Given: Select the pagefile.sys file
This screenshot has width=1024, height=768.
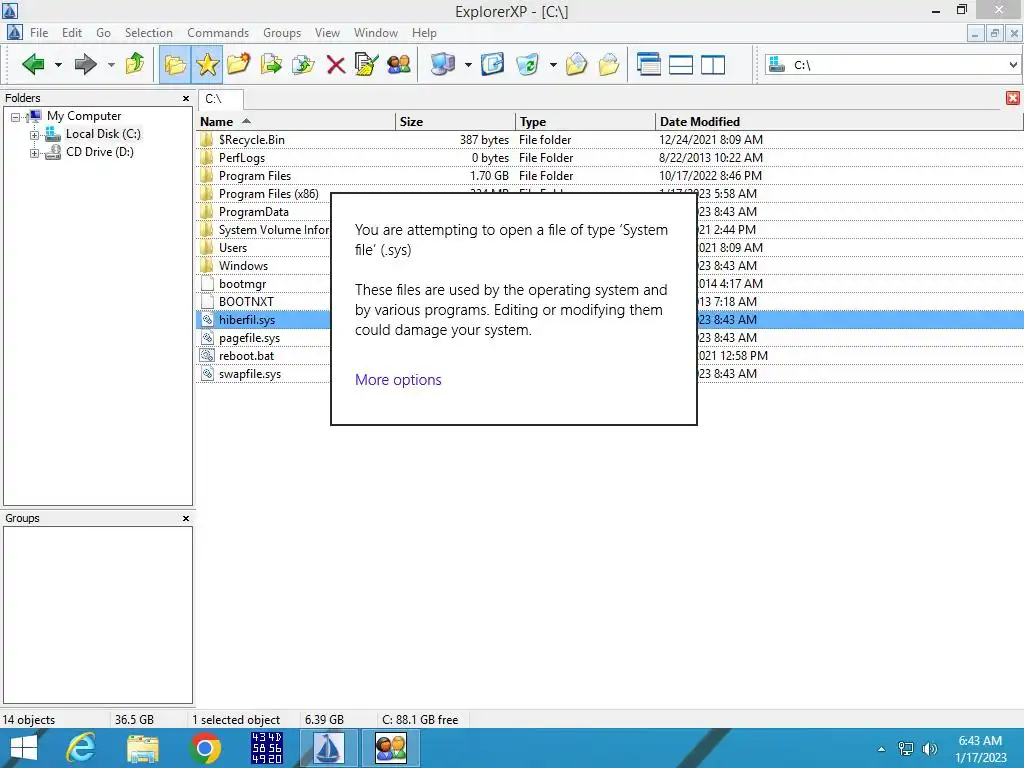Looking at the screenshot, I should [249, 338].
